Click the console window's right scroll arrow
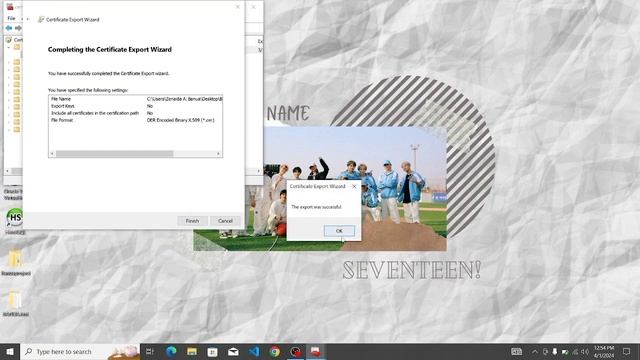 tap(258, 171)
